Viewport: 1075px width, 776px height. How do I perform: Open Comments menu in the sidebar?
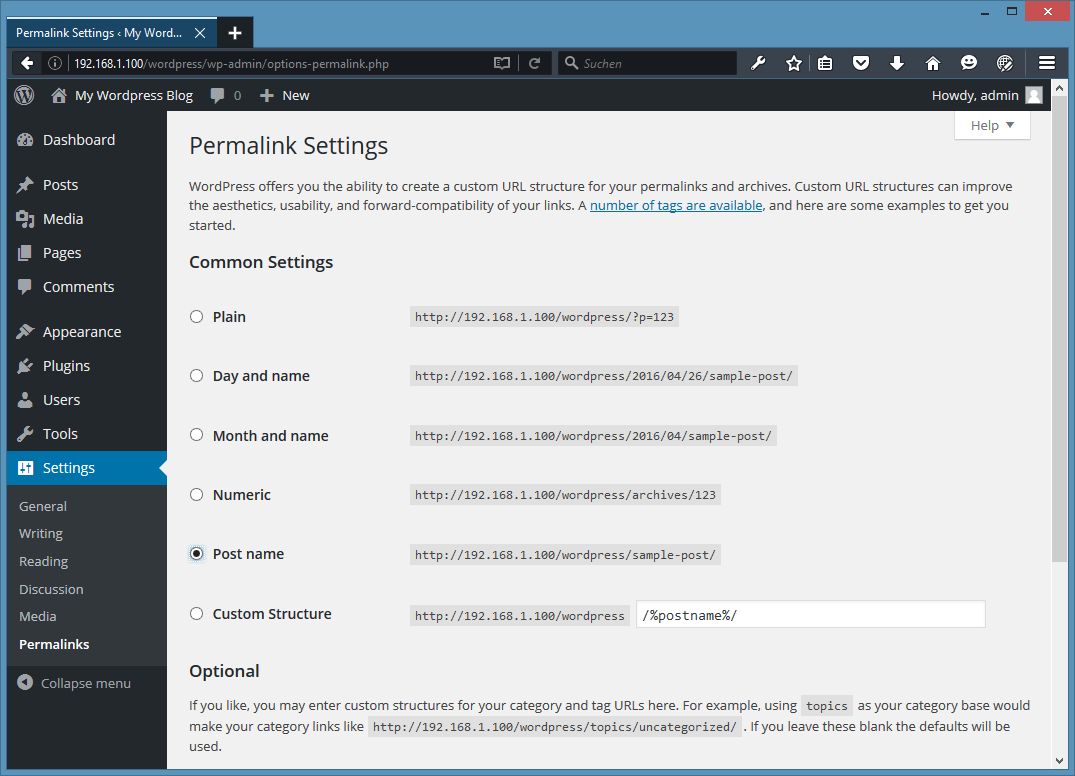[x=86, y=287]
